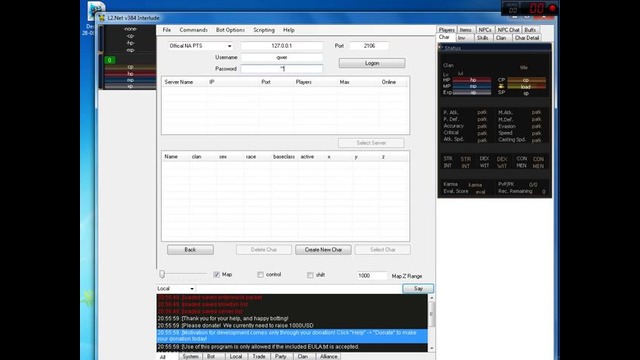Click the Username input field
Screen dimensions: 640x360
pos(282,57)
